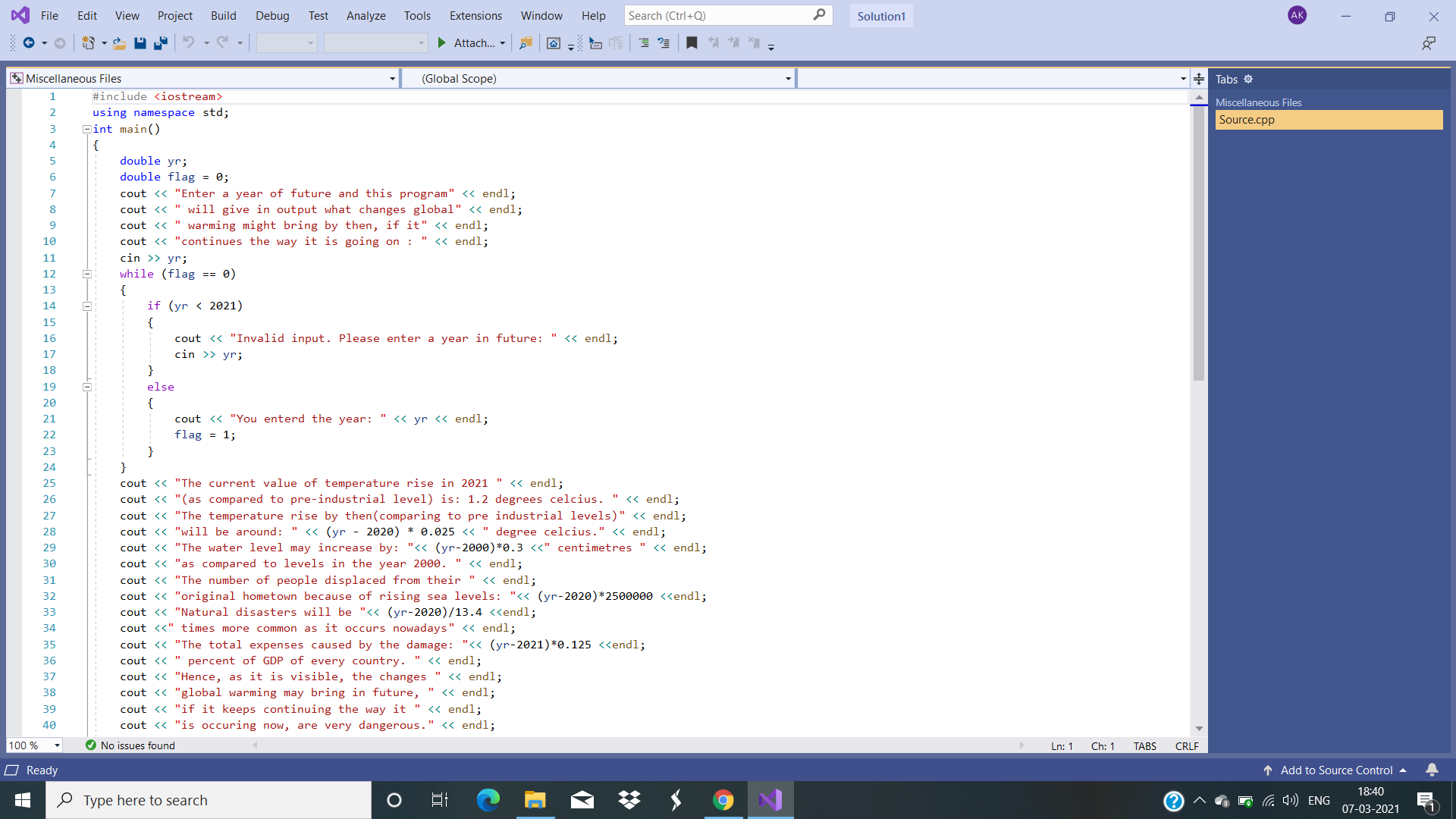Open the Miscellaneous Files project dropdown
This screenshot has width=1456, height=819.
pyautogui.click(x=392, y=79)
